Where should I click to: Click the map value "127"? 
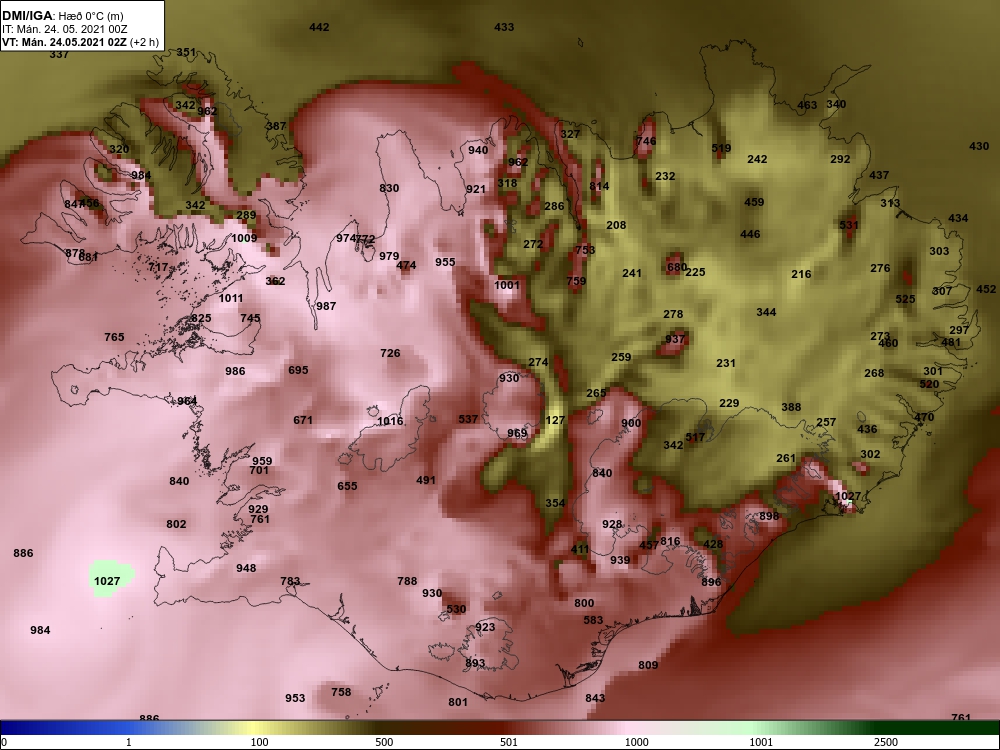click(555, 420)
